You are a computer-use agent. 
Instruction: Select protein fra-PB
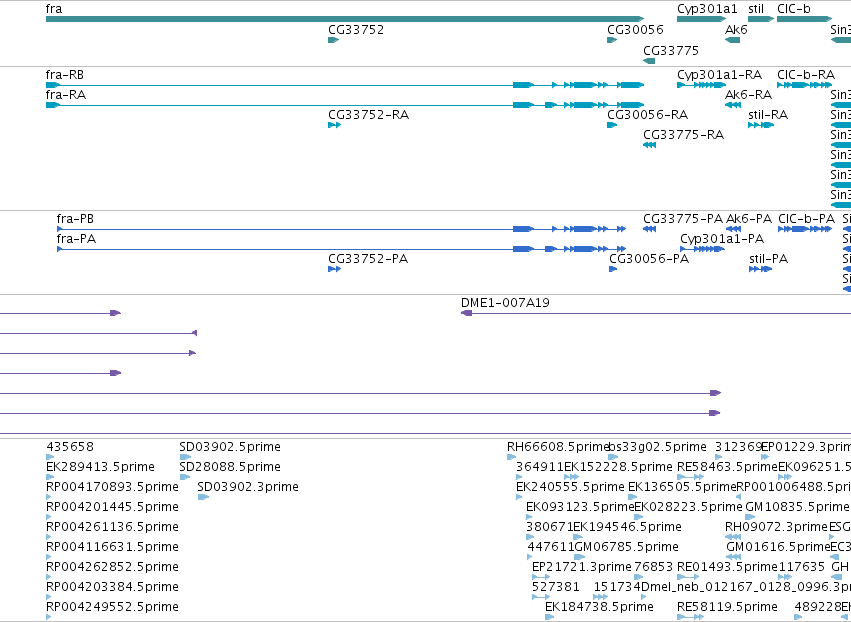[341, 230]
